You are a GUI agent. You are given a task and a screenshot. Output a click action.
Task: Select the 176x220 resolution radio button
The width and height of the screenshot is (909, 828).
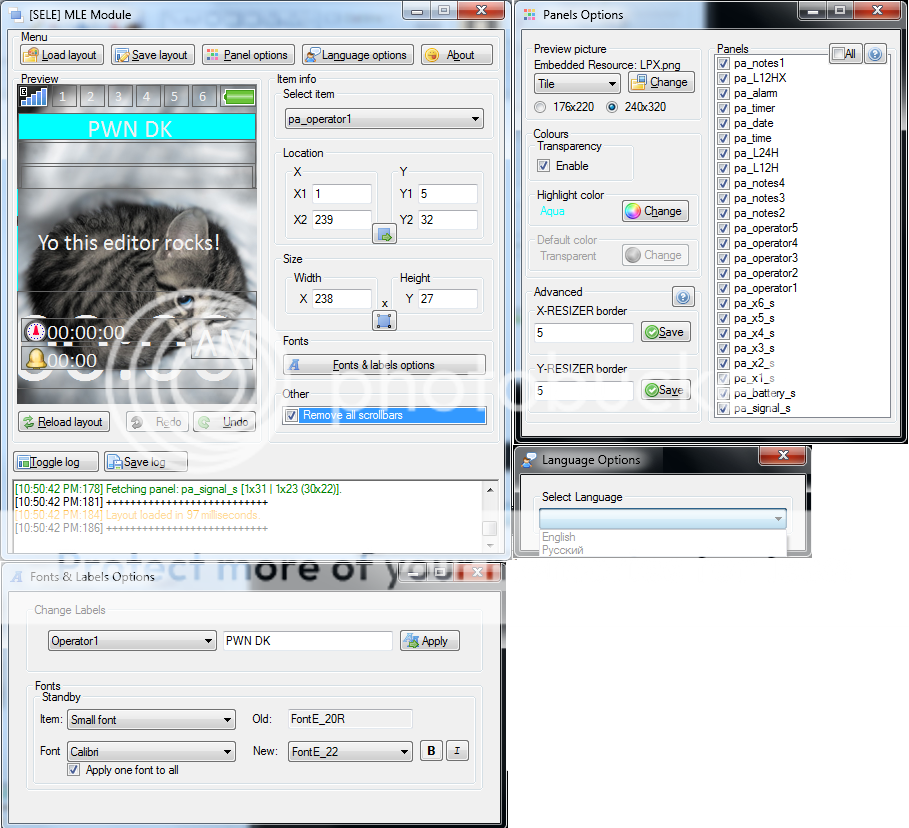(541, 107)
